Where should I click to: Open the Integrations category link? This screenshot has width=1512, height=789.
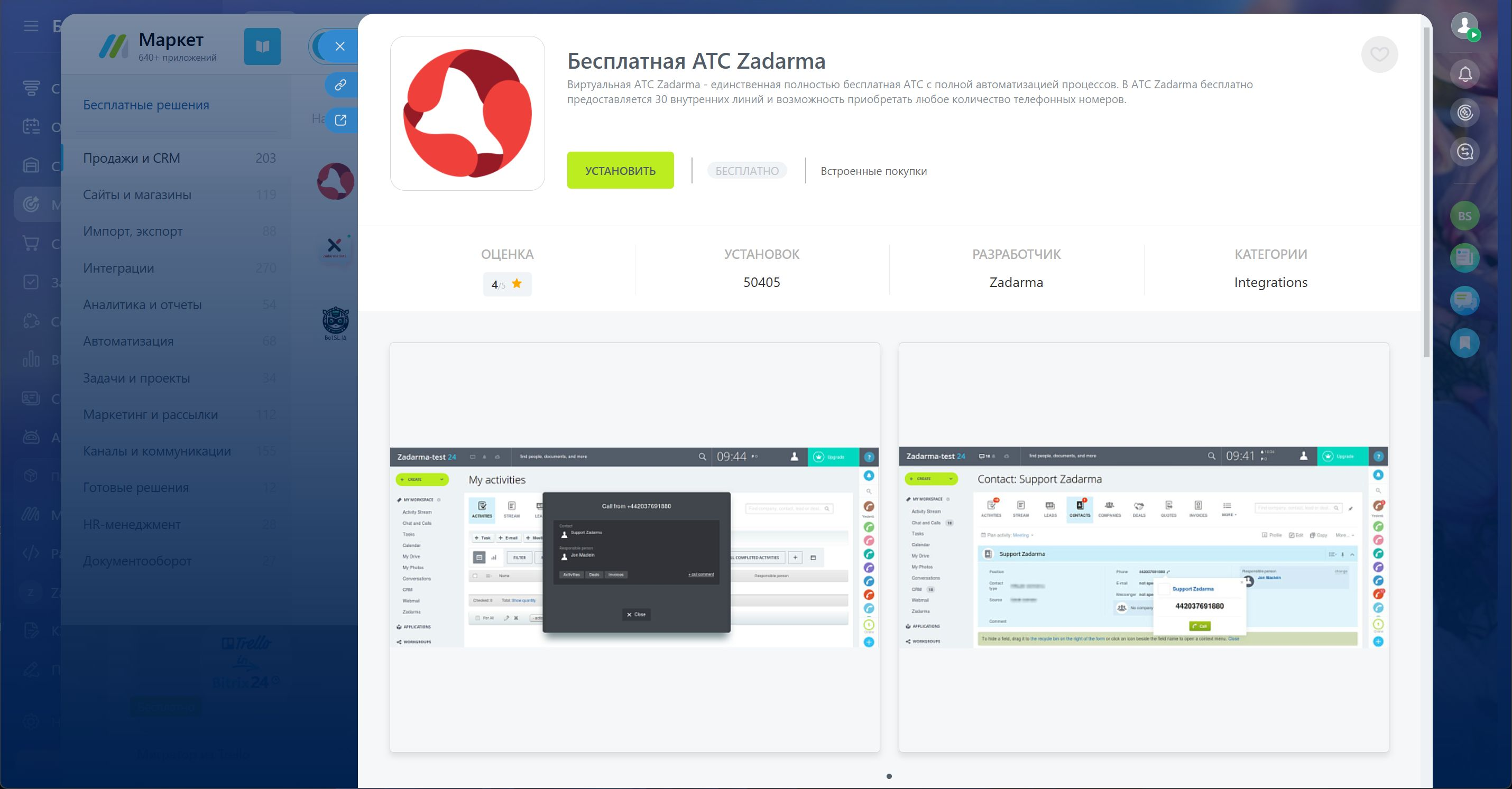tap(1270, 282)
